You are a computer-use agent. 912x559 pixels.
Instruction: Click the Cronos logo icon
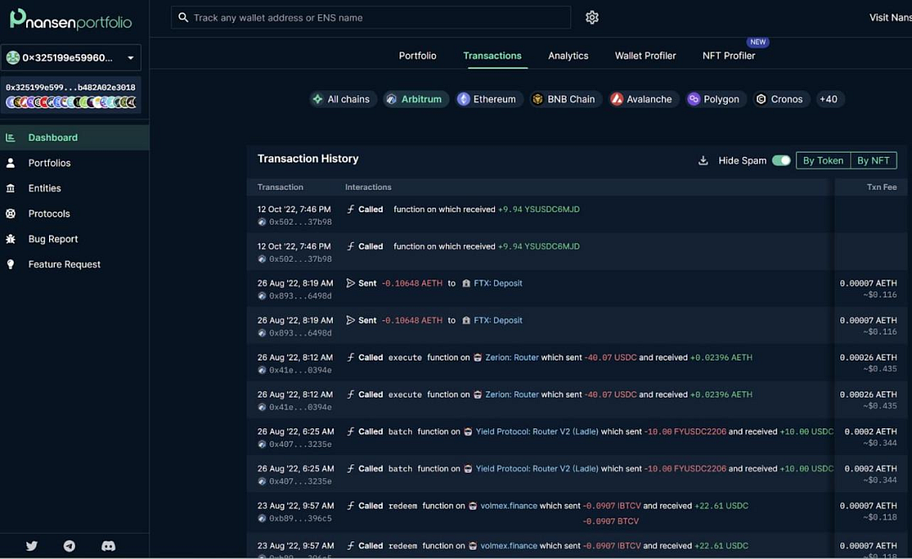point(761,99)
